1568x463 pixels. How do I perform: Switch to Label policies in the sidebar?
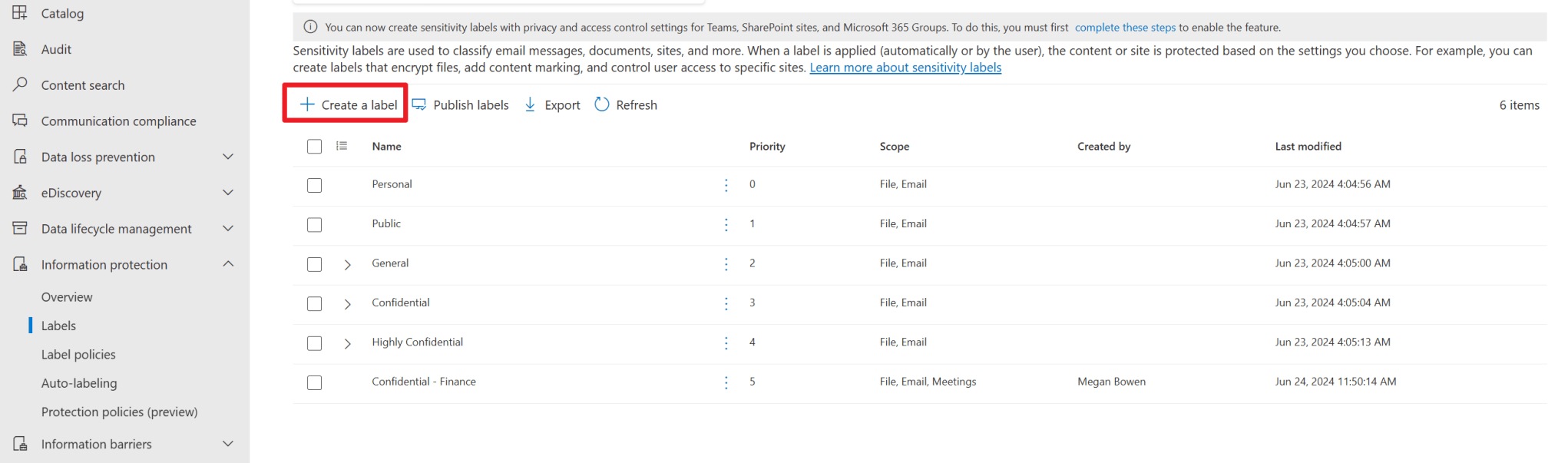pyautogui.click(x=78, y=354)
